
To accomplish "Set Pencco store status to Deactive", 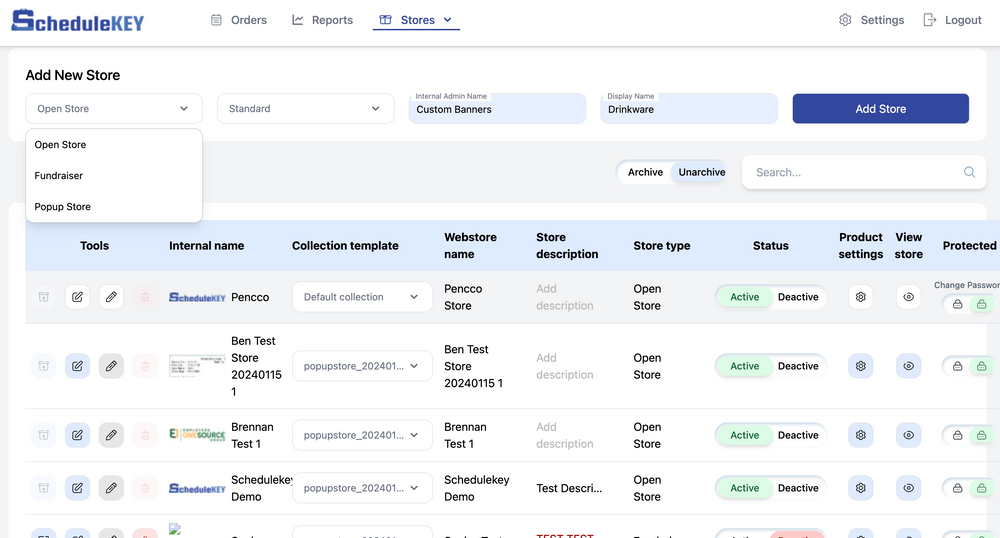I will point(797,297).
